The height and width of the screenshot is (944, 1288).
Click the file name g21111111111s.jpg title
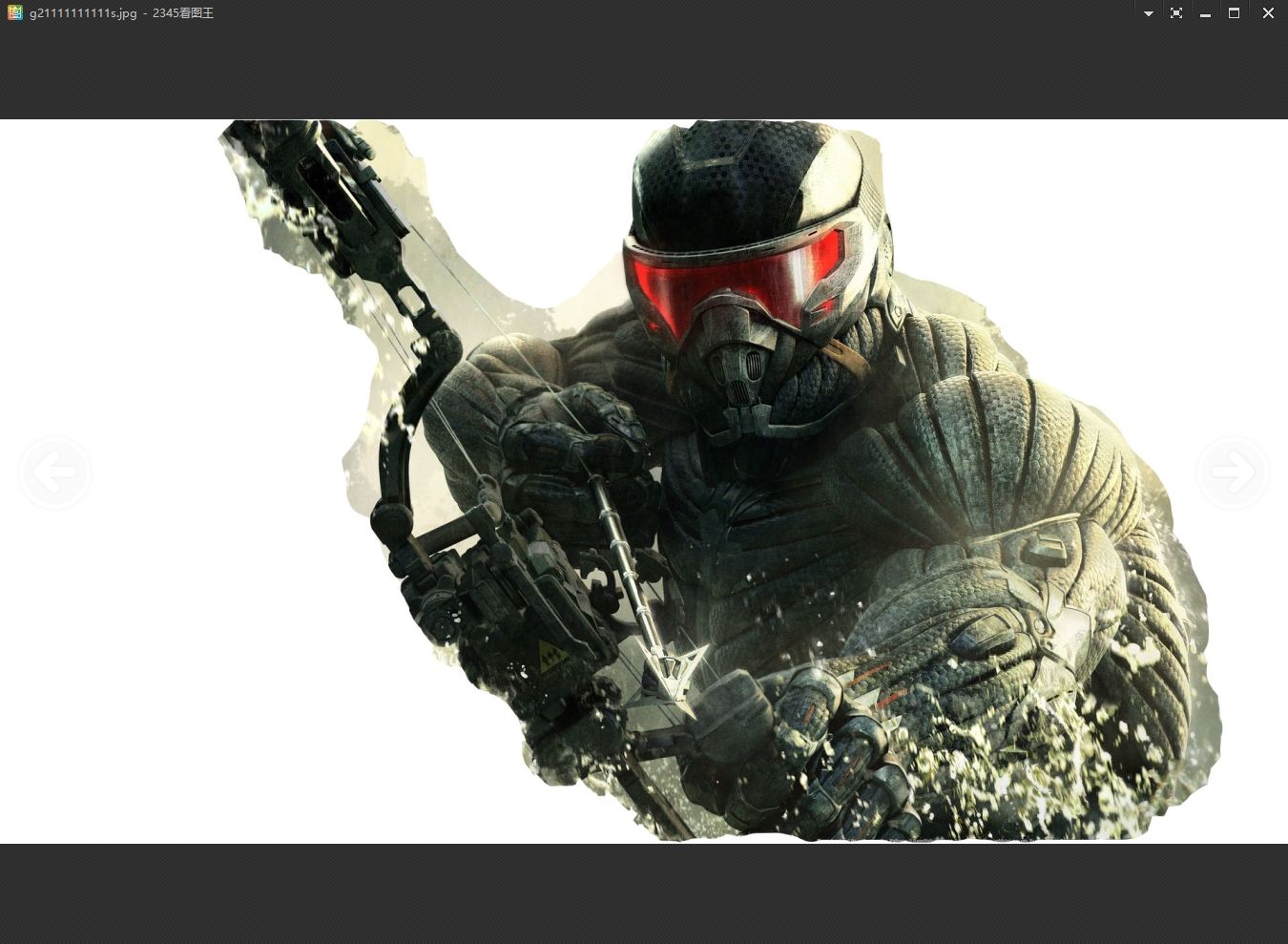pyautogui.click(x=83, y=13)
